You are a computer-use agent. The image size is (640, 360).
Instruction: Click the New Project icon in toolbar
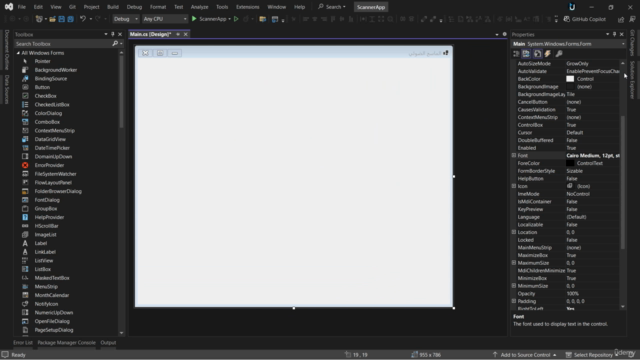coord(39,19)
